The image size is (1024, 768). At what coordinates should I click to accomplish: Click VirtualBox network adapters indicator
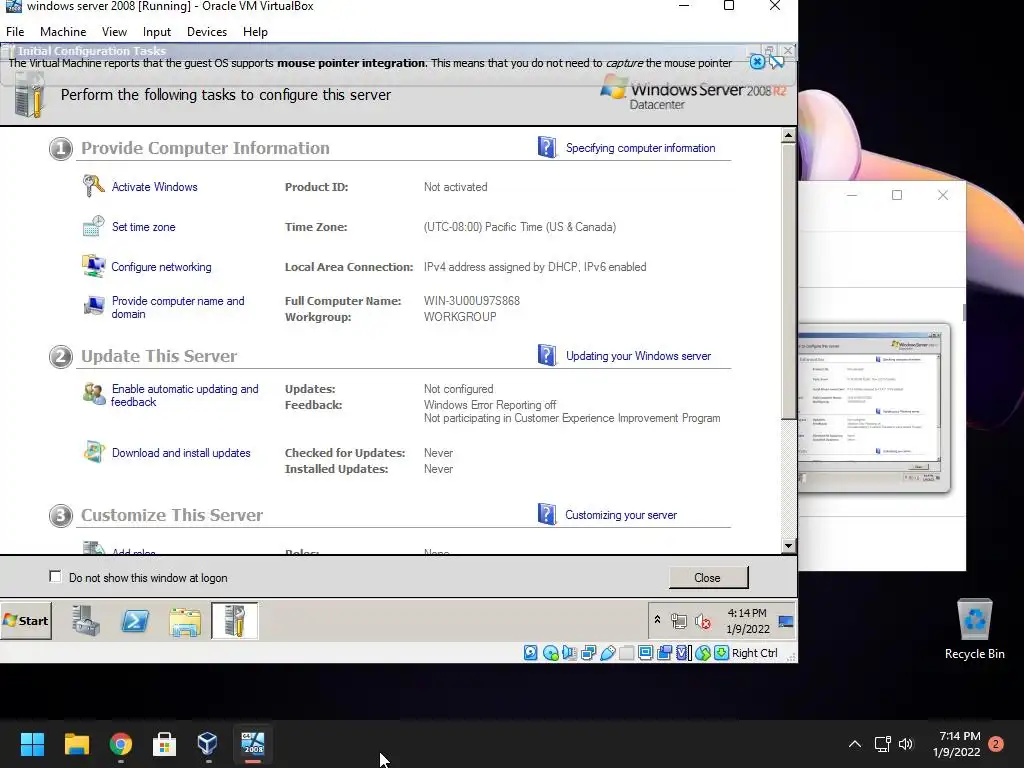tap(588, 652)
